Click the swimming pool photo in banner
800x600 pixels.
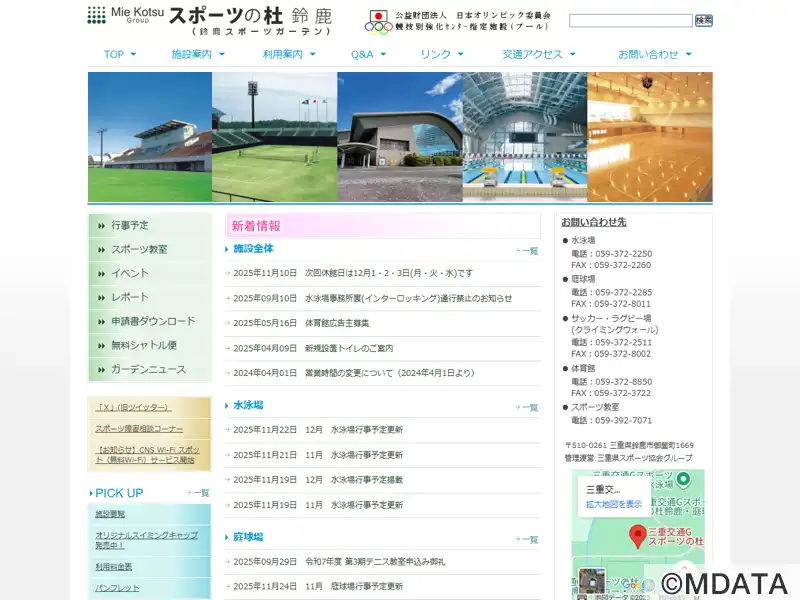click(x=524, y=123)
